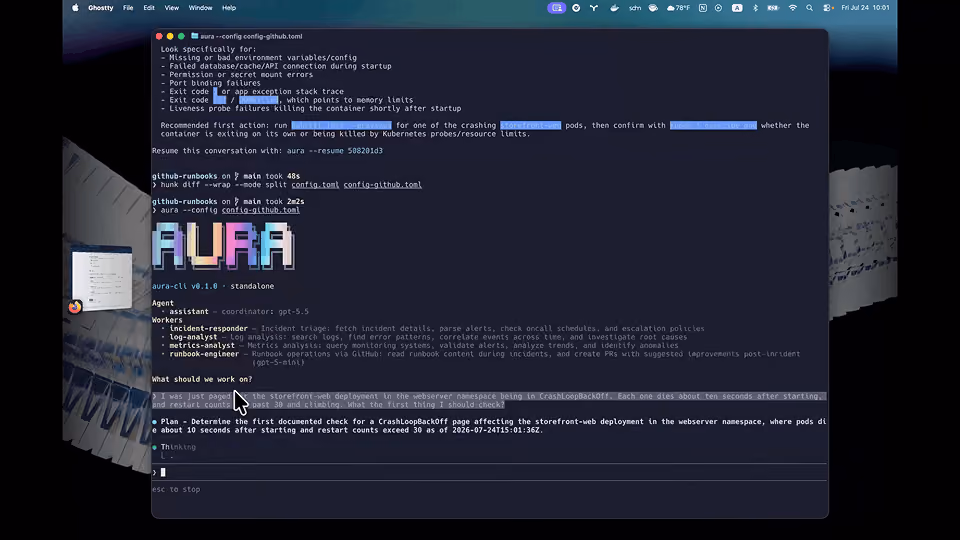
Task: Close the Ghostty terminal window
Action: pyautogui.click(x=159, y=36)
